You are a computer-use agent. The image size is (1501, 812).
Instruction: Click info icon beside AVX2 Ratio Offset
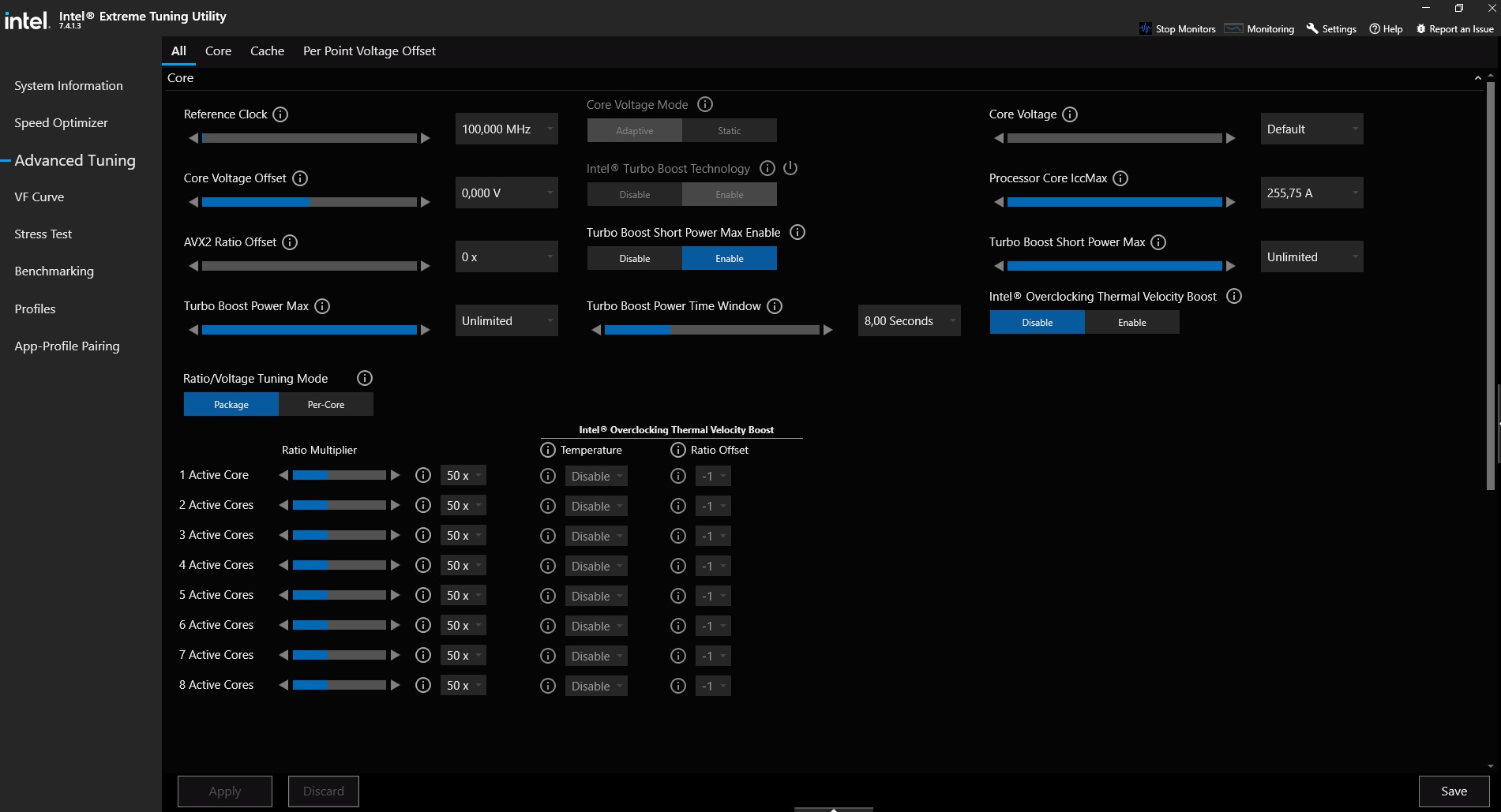pyautogui.click(x=290, y=242)
